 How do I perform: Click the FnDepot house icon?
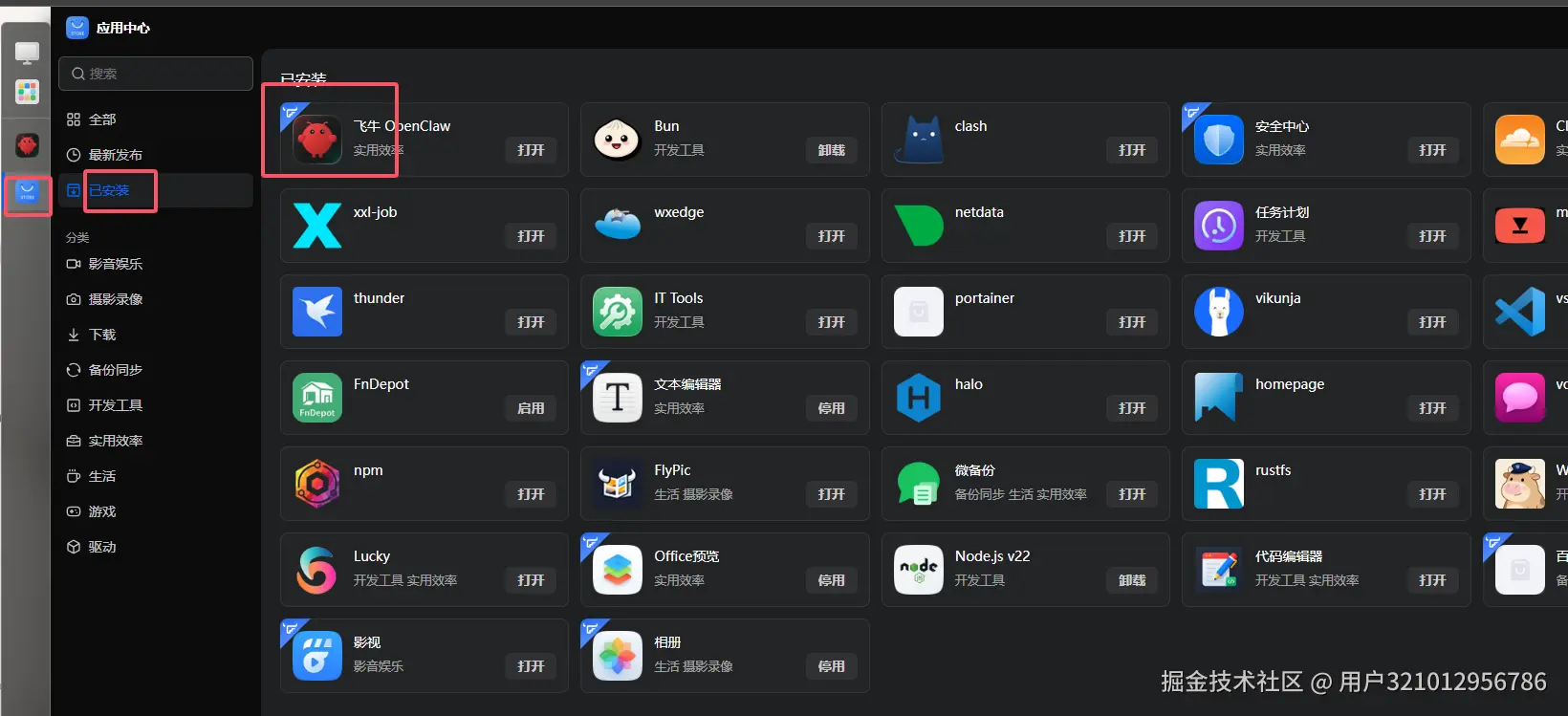click(x=316, y=398)
